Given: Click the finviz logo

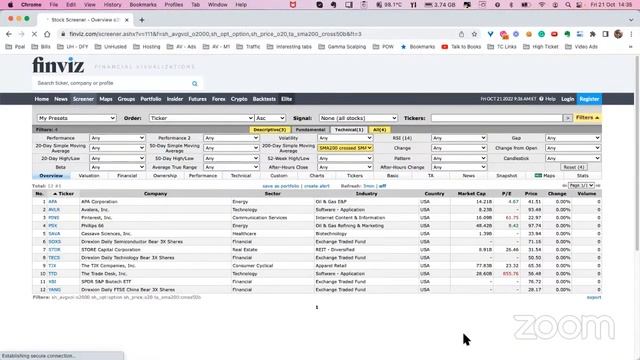Looking at the screenshot, I should [58, 65].
